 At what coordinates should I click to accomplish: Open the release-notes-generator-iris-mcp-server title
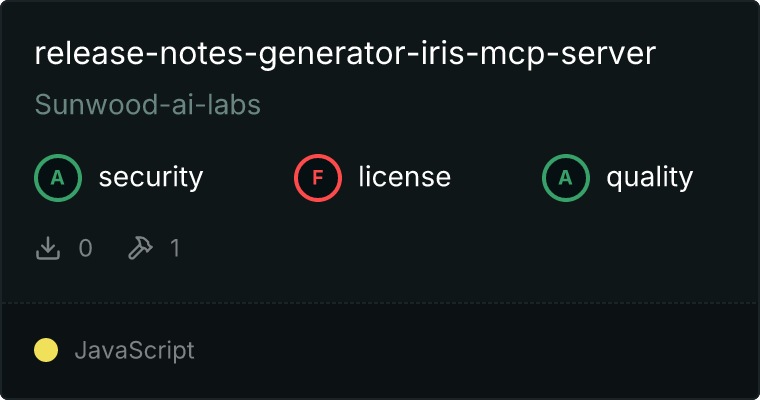(345, 54)
